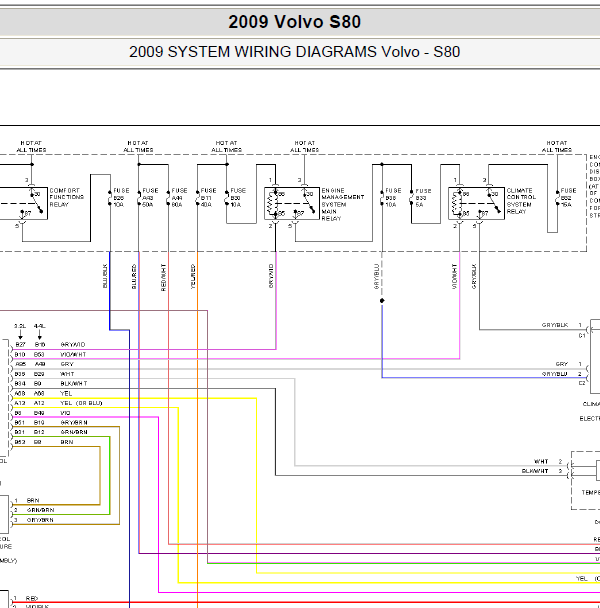This screenshot has height=608, width=600.
Task: Click the 'RED' pin 1 label at the bottom left
Action: [x=32, y=598]
